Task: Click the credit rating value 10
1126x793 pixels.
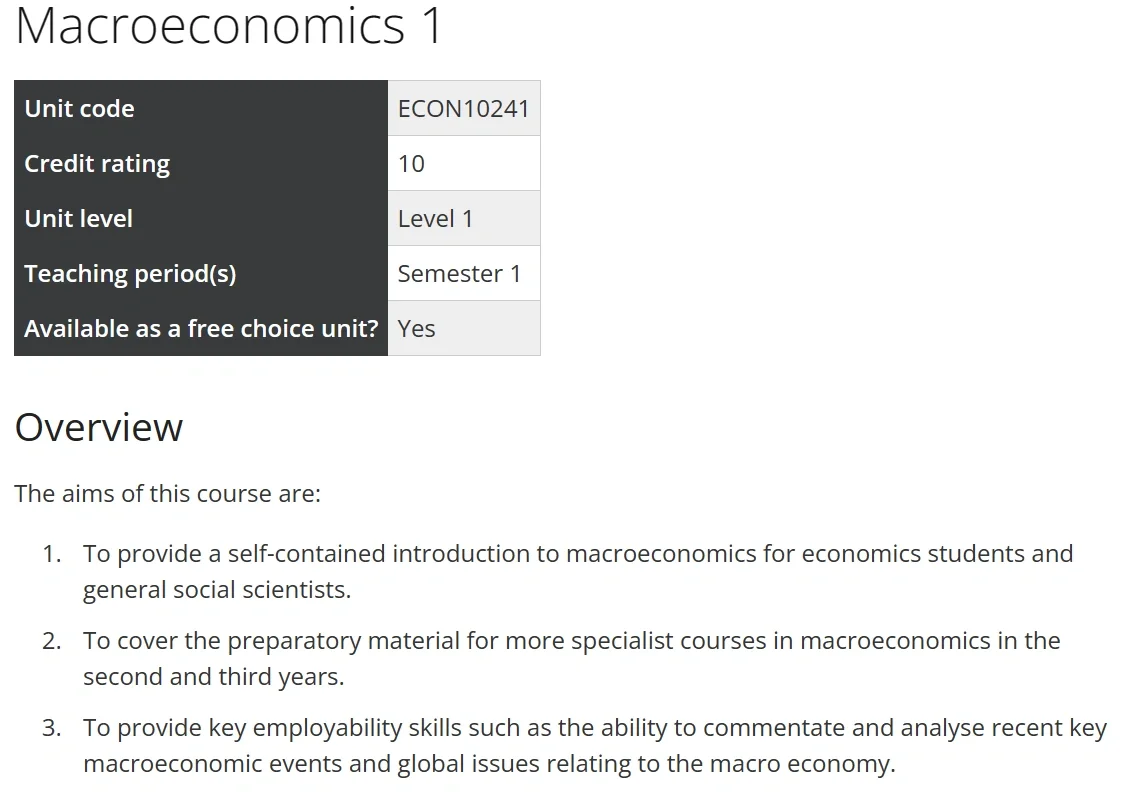Action: [411, 164]
